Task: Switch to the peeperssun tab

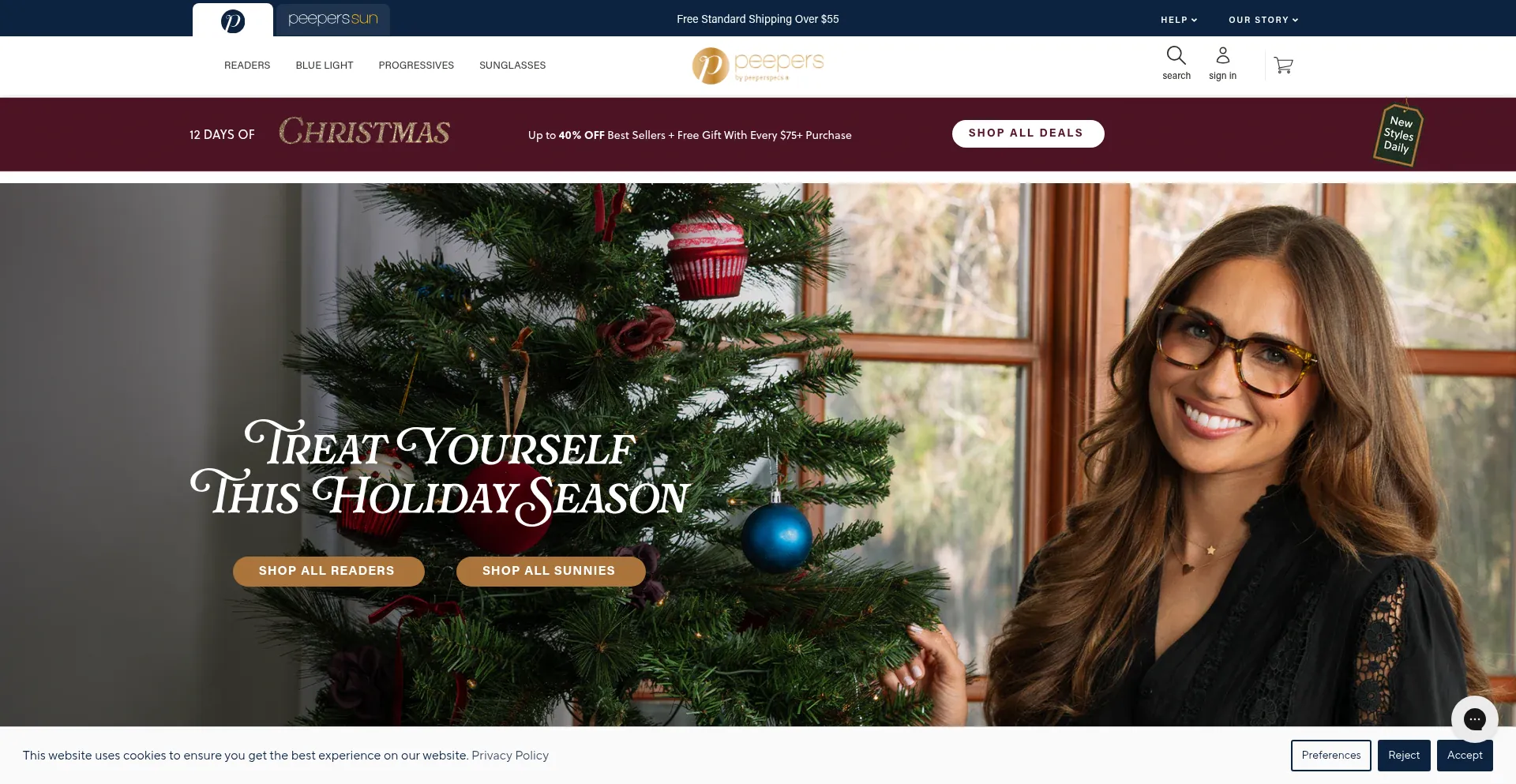Action: (332, 19)
